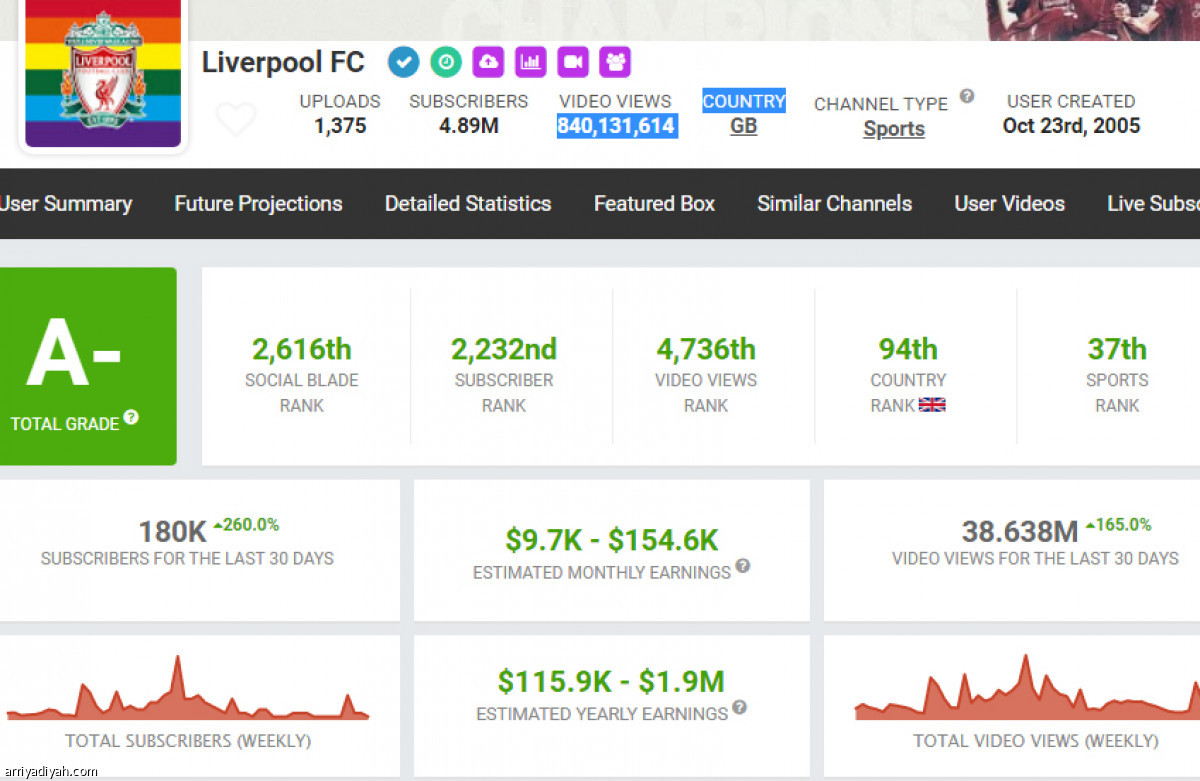
Task: Favorite the channel with the heart icon
Action: pos(236,119)
